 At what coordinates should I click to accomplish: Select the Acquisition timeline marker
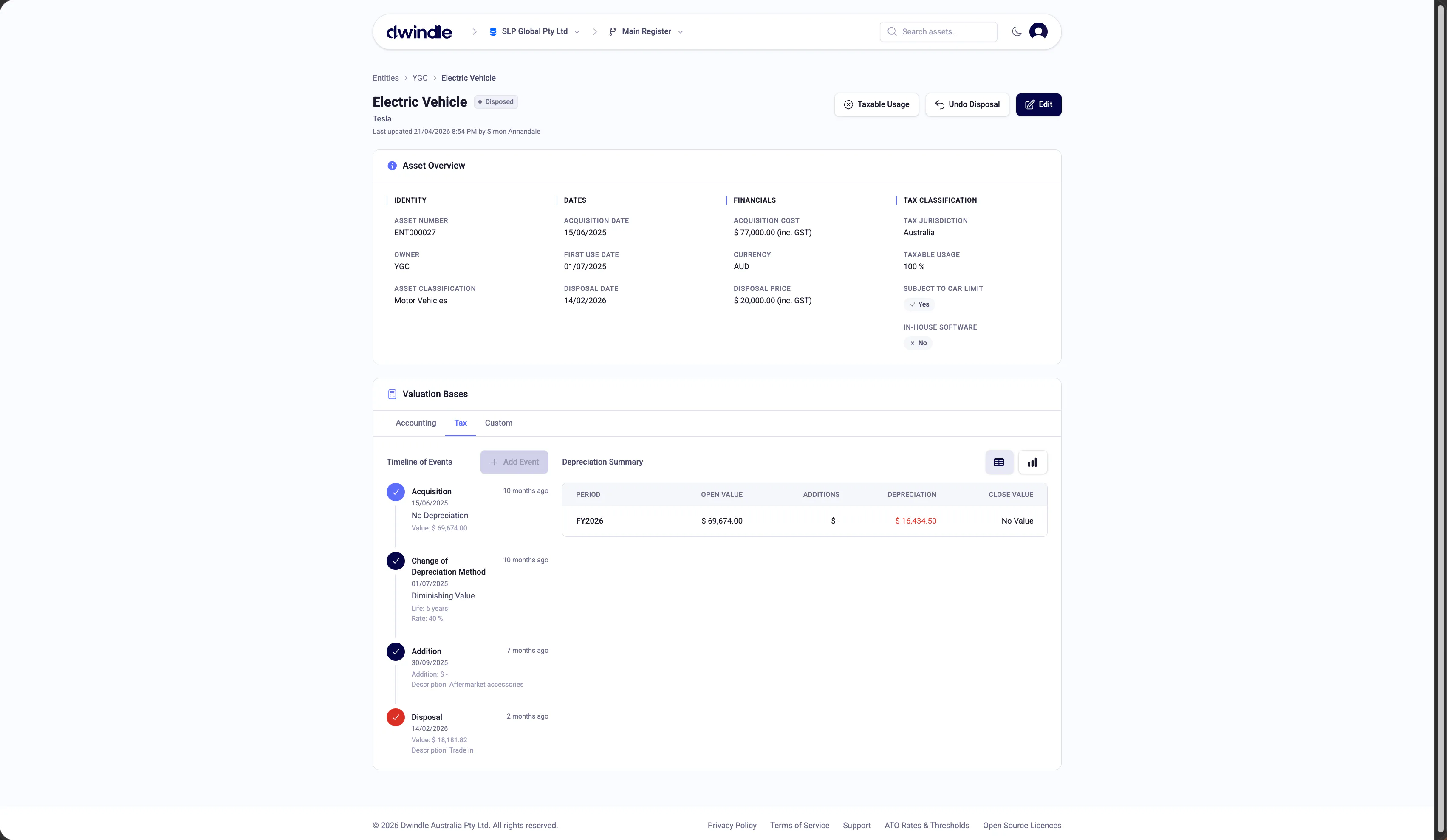tap(396, 492)
